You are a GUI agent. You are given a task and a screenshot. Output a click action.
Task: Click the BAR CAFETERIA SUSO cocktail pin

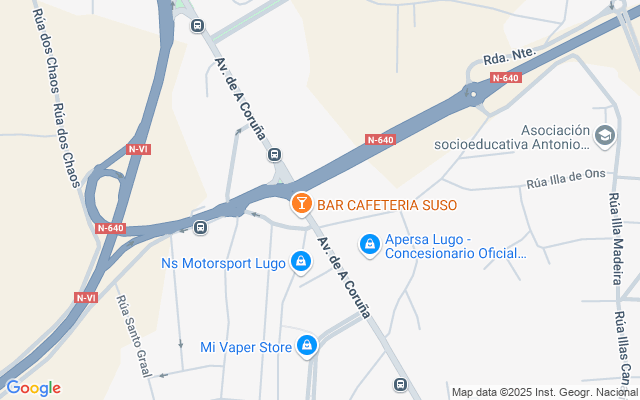click(x=302, y=203)
